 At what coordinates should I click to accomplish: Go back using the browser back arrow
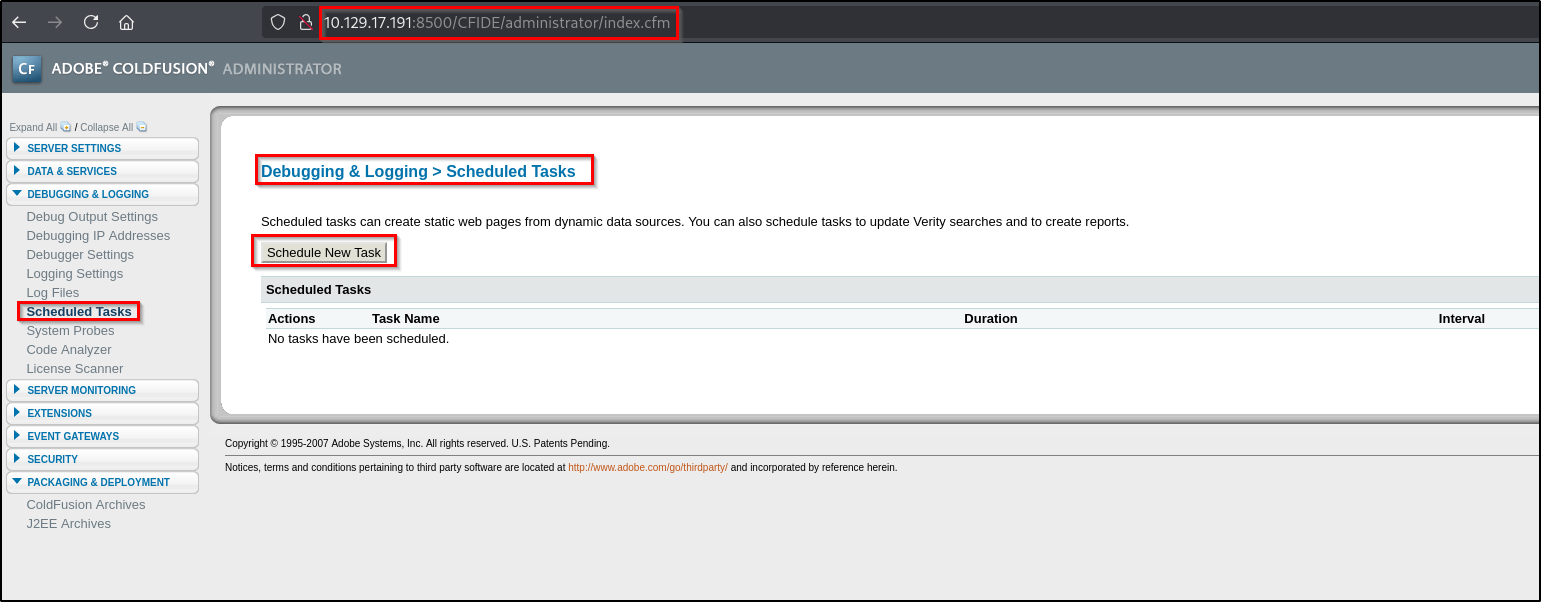click(20, 21)
